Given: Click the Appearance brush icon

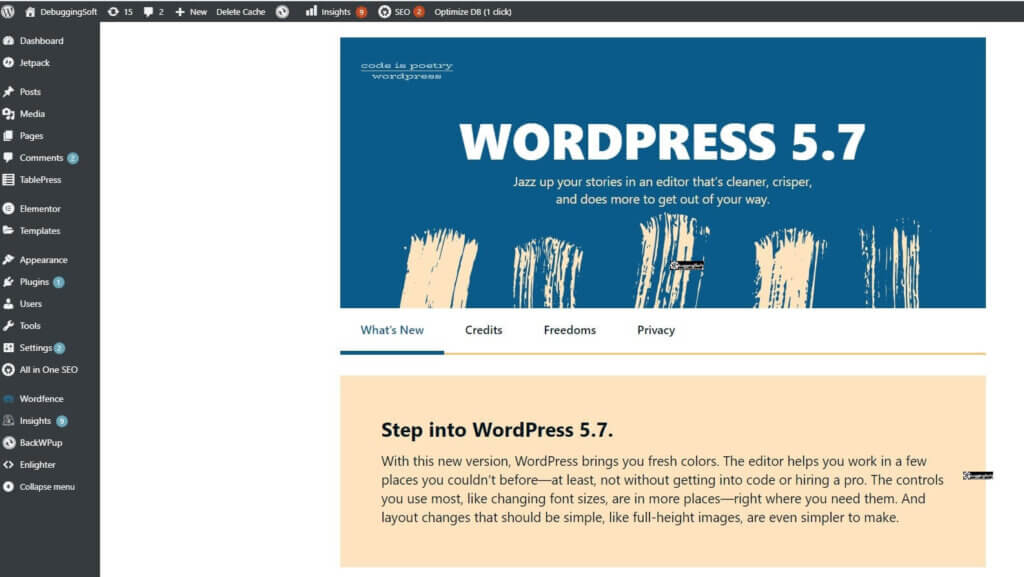Looking at the screenshot, I should 8,260.
